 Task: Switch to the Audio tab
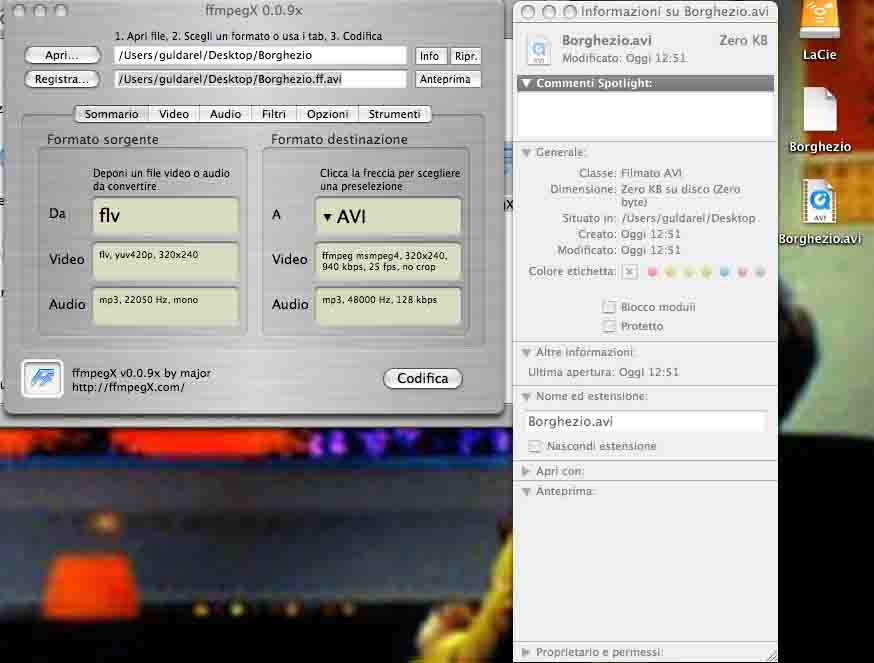tap(225, 114)
